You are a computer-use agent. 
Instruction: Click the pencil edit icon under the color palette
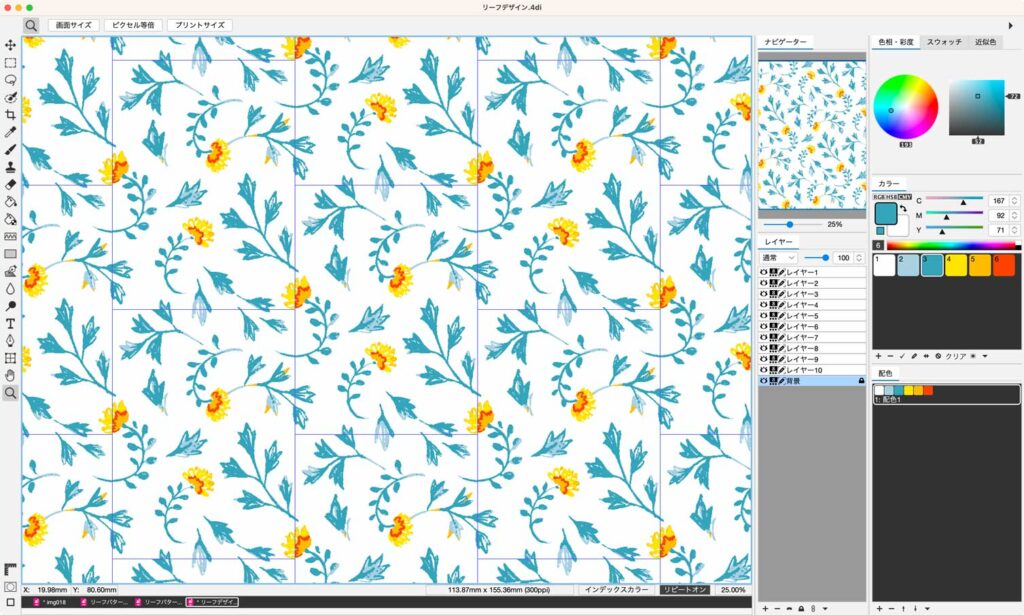point(914,356)
